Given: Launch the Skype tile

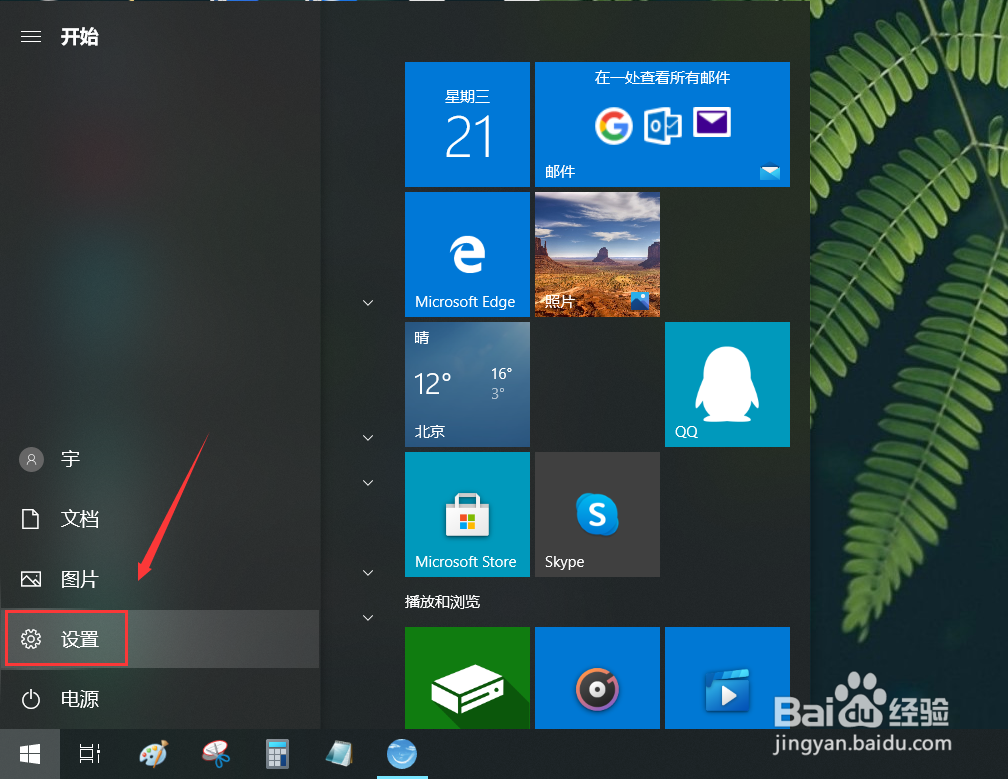Looking at the screenshot, I should (x=597, y=514).
